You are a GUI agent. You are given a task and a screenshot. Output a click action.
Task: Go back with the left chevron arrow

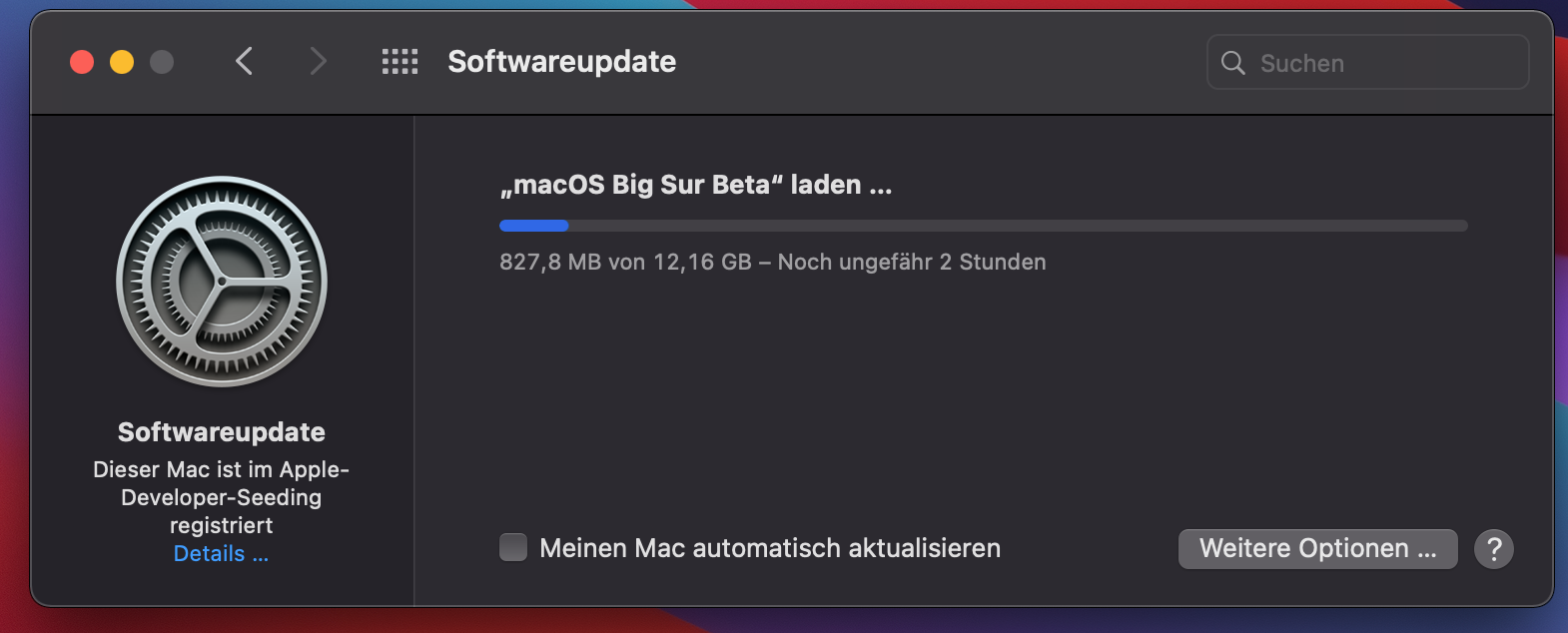click(245, 62)
